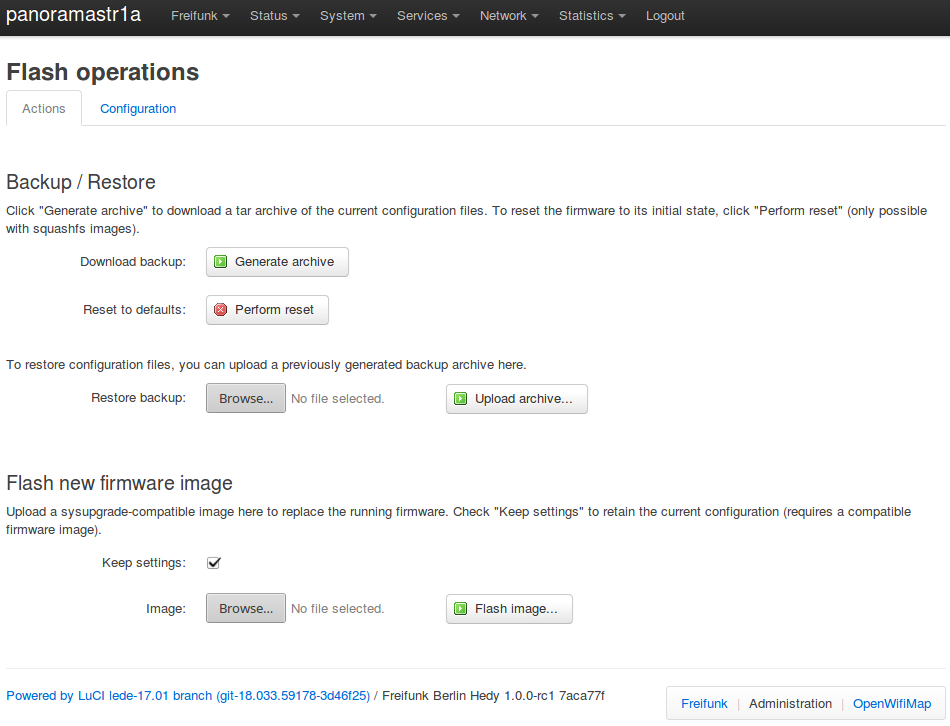Toggle the Keep settings checkbox

pyautogui.click(x=213, y=563)
